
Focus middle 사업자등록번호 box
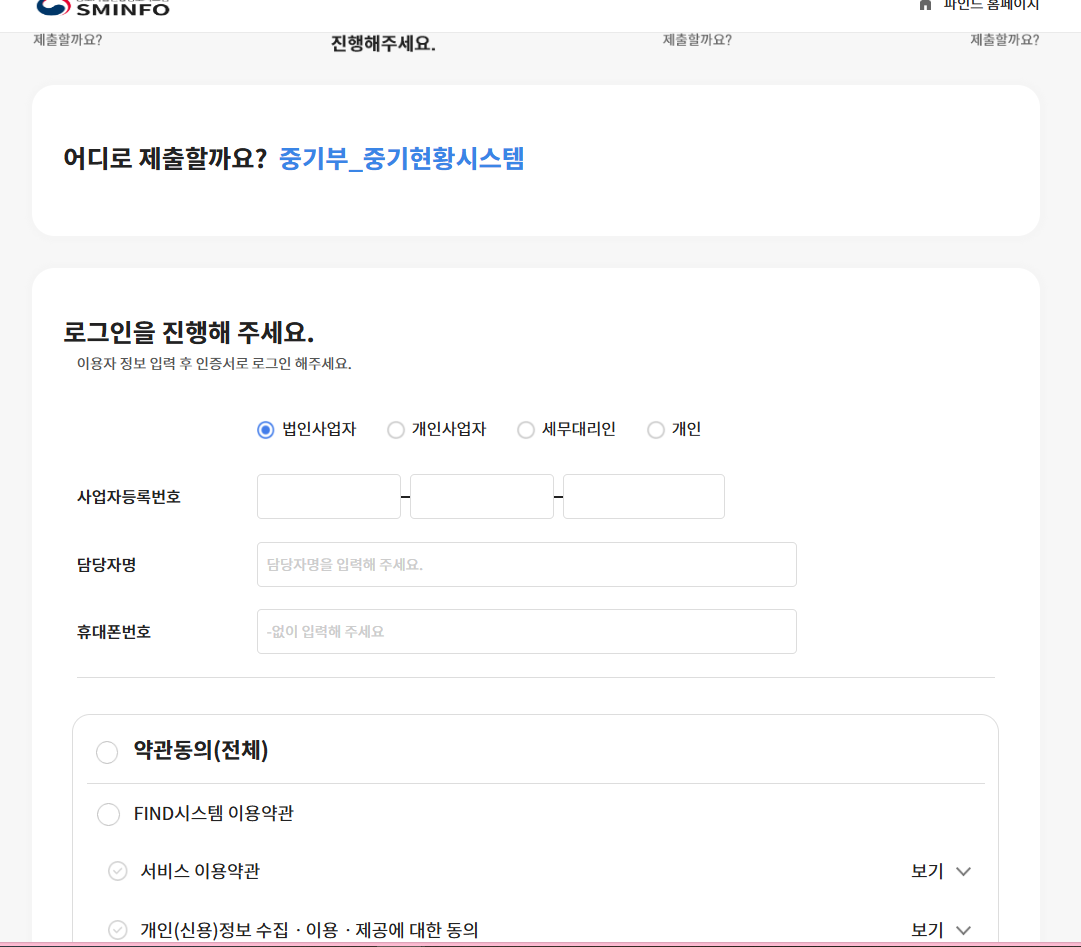coord(482,496)
